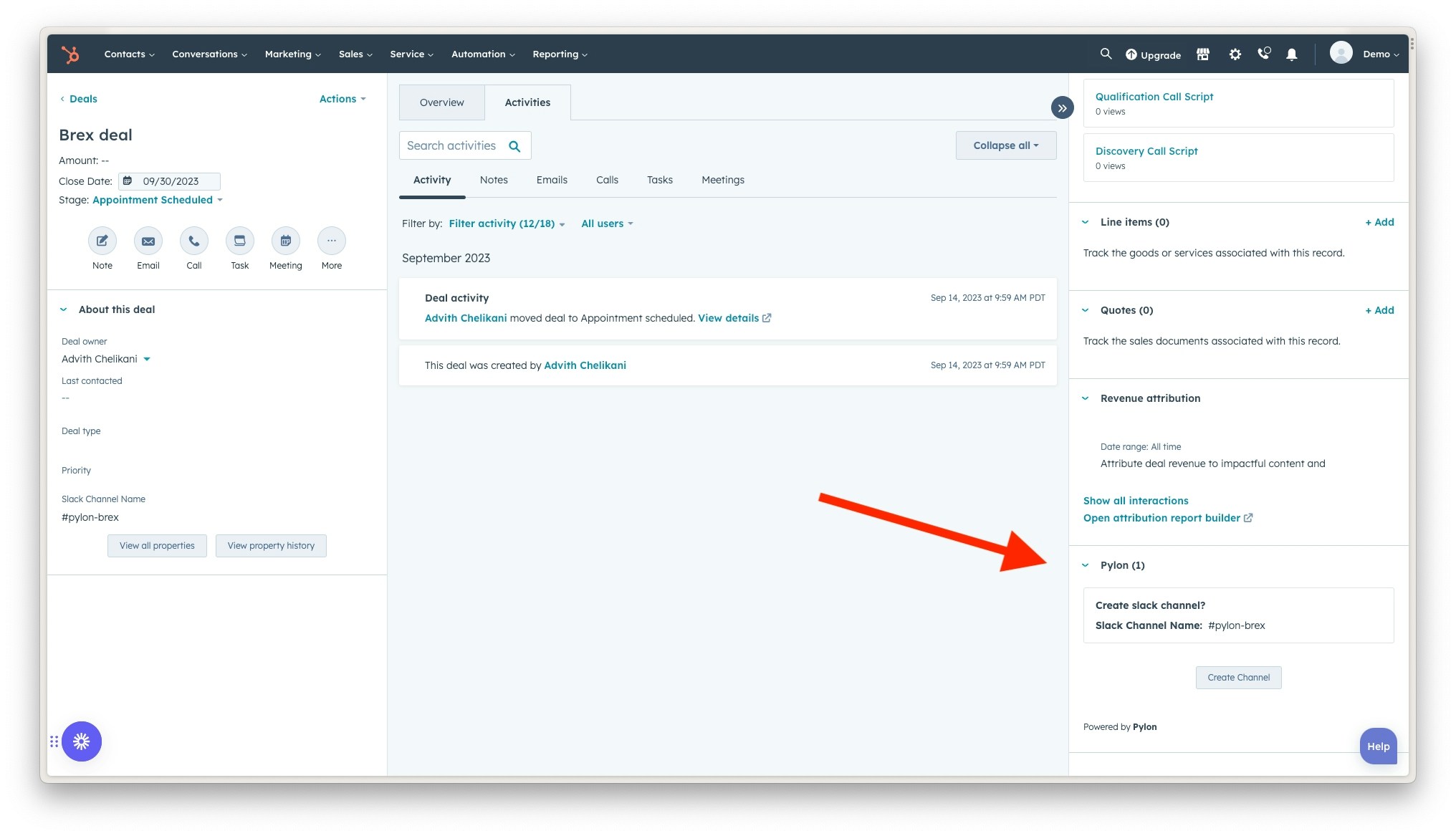Click the HubSpot sprocket logo

point(70,54)
